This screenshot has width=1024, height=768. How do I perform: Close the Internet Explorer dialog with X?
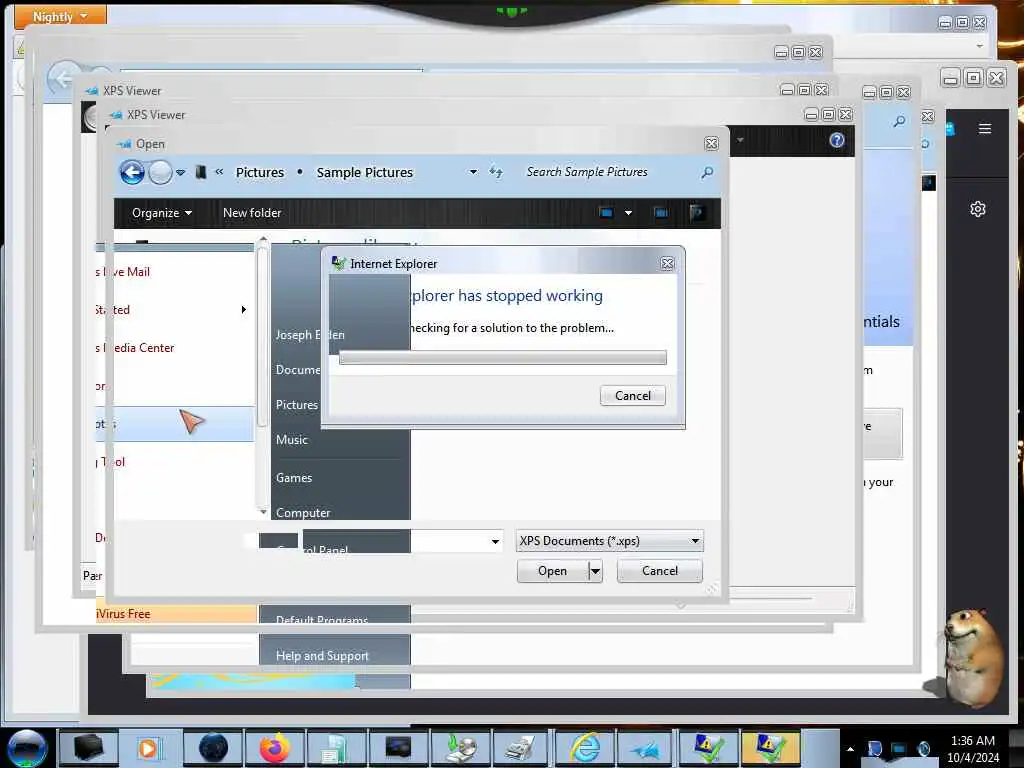[667, 263]
